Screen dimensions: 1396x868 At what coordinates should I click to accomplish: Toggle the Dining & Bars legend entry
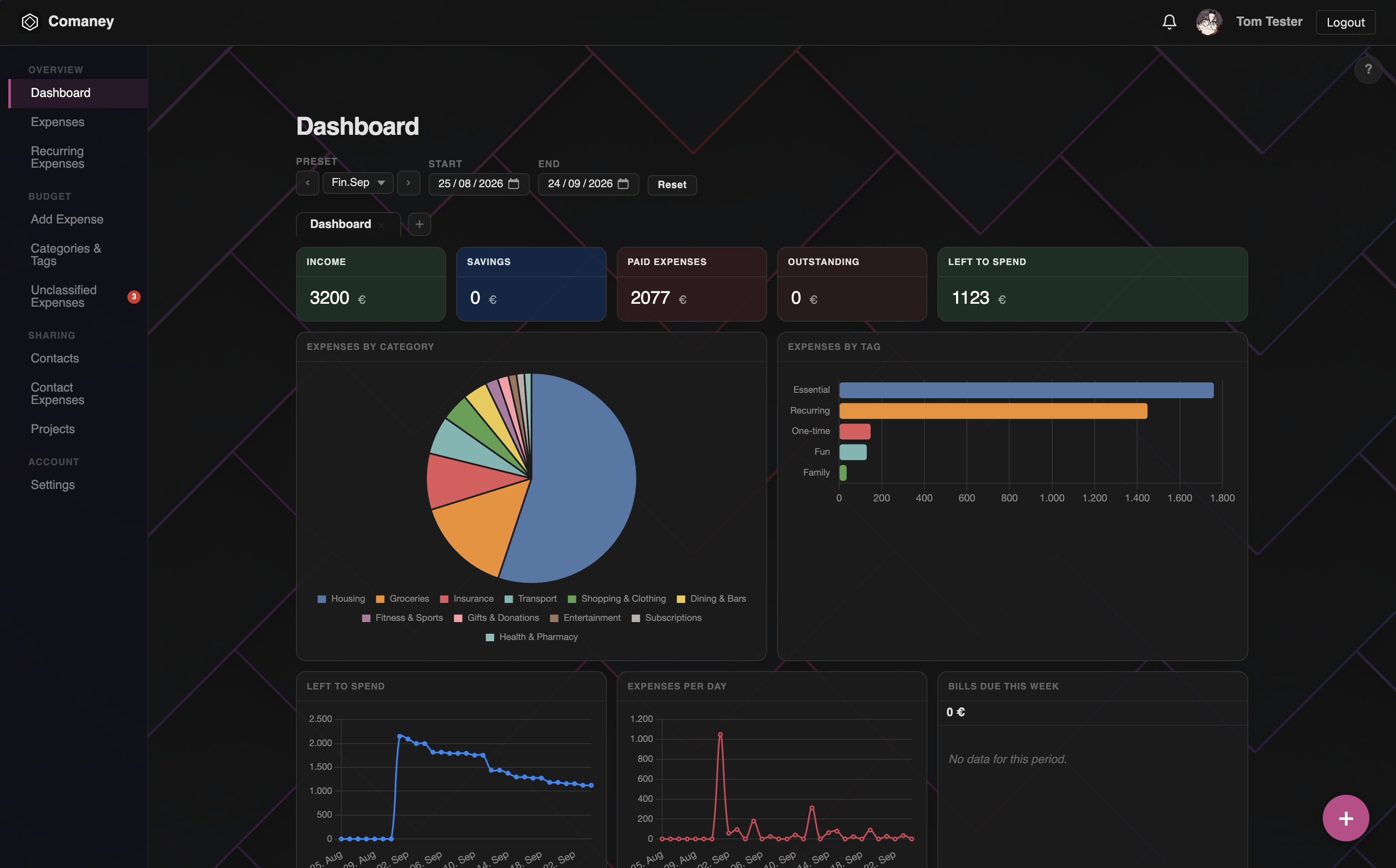pos(711,599)
